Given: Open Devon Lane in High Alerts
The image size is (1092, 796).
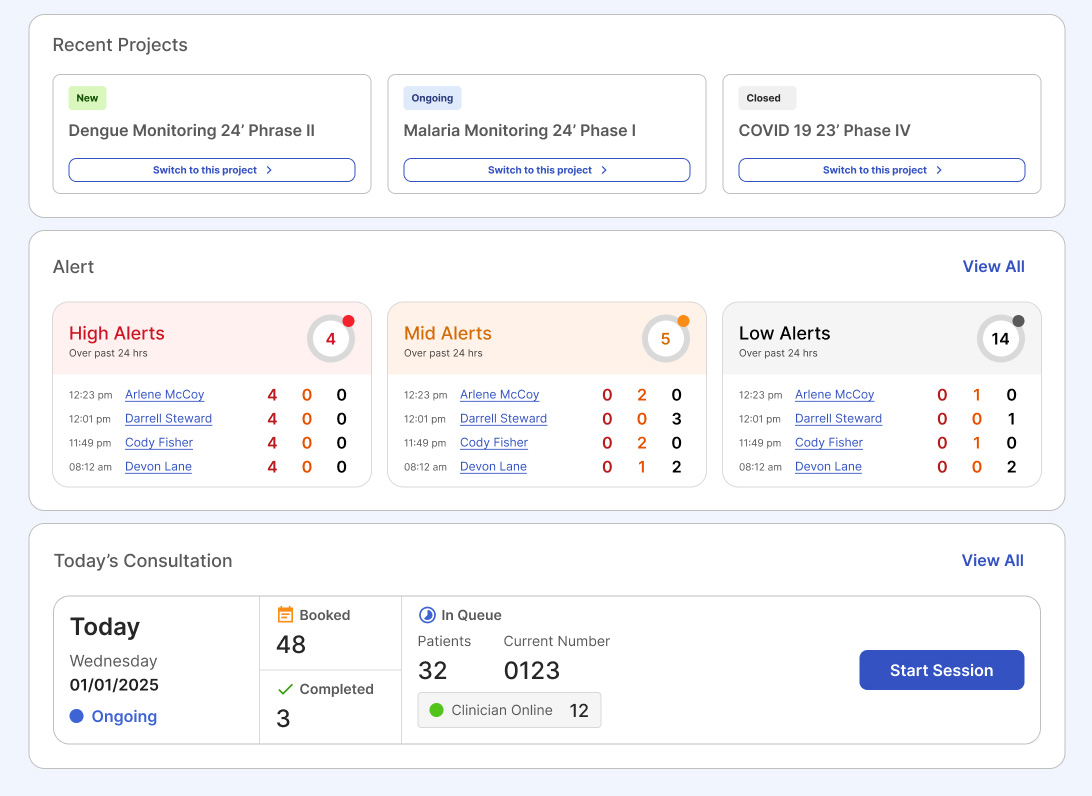Looking at the screenshot, I should click(x=158, y=467).
